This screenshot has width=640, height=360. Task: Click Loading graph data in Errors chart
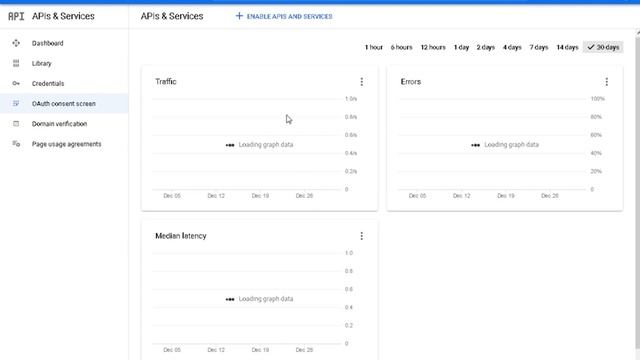[511, 144]
